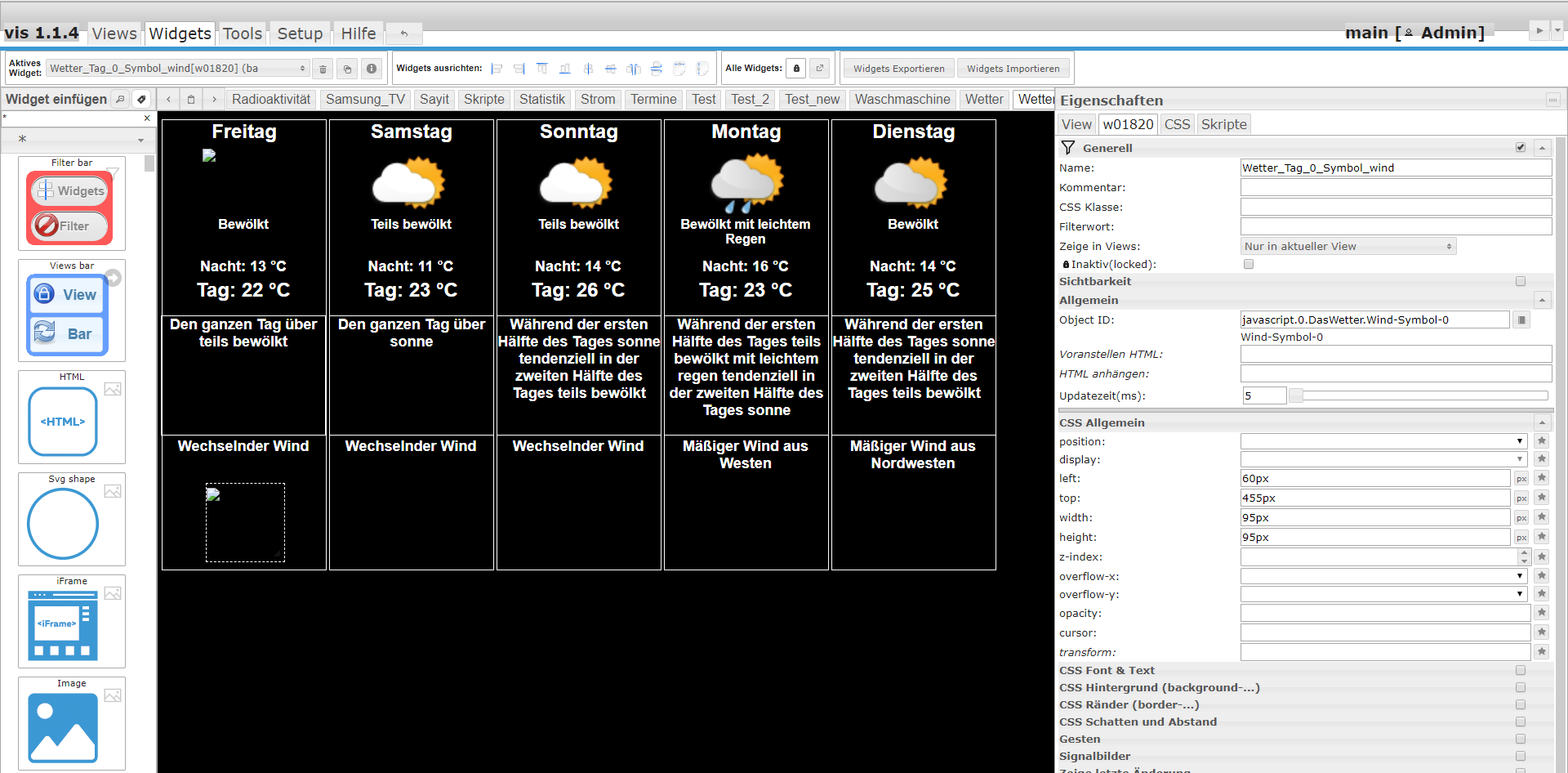Image resolution: width=1568 pixels, height=773 pixels.
Task: Go to previous view tab arrow
Action: click(x=168, y=99)
